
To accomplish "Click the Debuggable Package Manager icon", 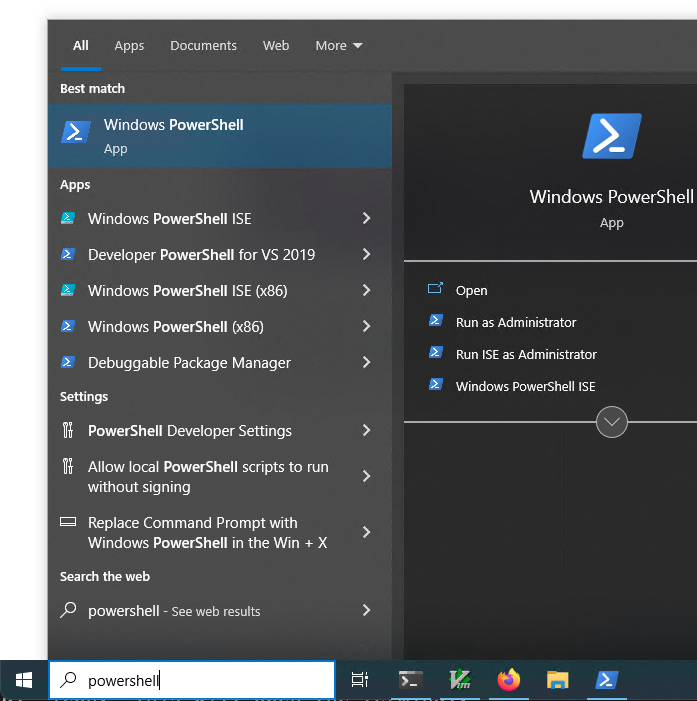I will 68,362.
